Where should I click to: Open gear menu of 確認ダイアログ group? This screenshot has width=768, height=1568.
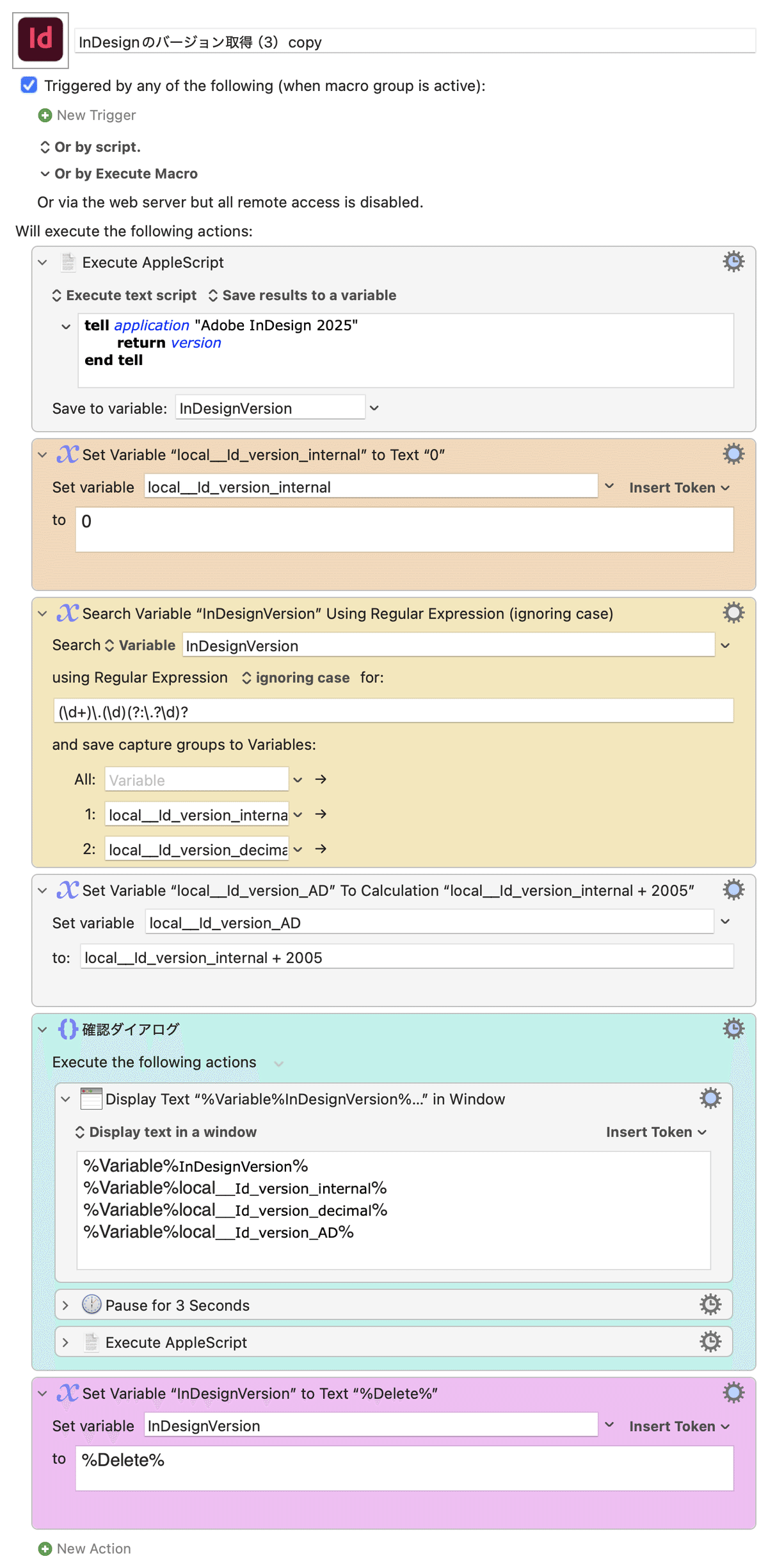(733, 1029)
